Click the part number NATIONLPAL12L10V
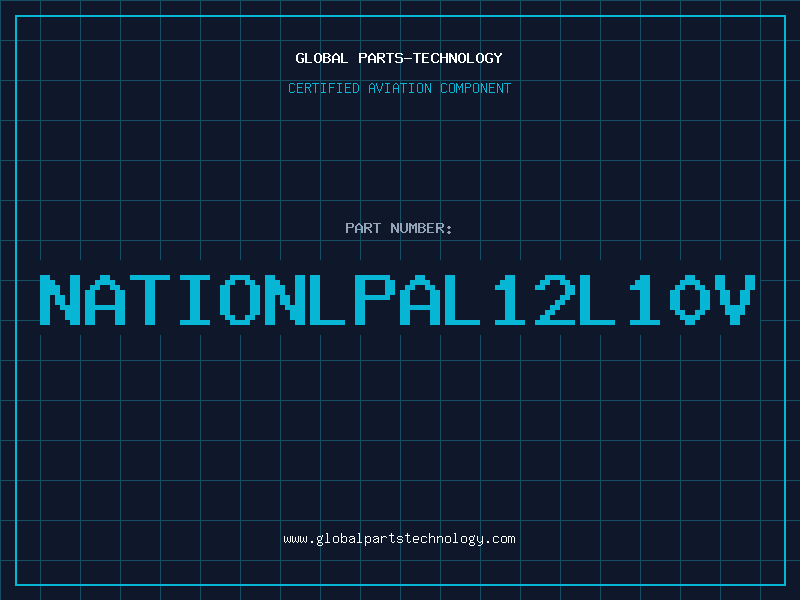800x600 pixels. pos(397,300)
